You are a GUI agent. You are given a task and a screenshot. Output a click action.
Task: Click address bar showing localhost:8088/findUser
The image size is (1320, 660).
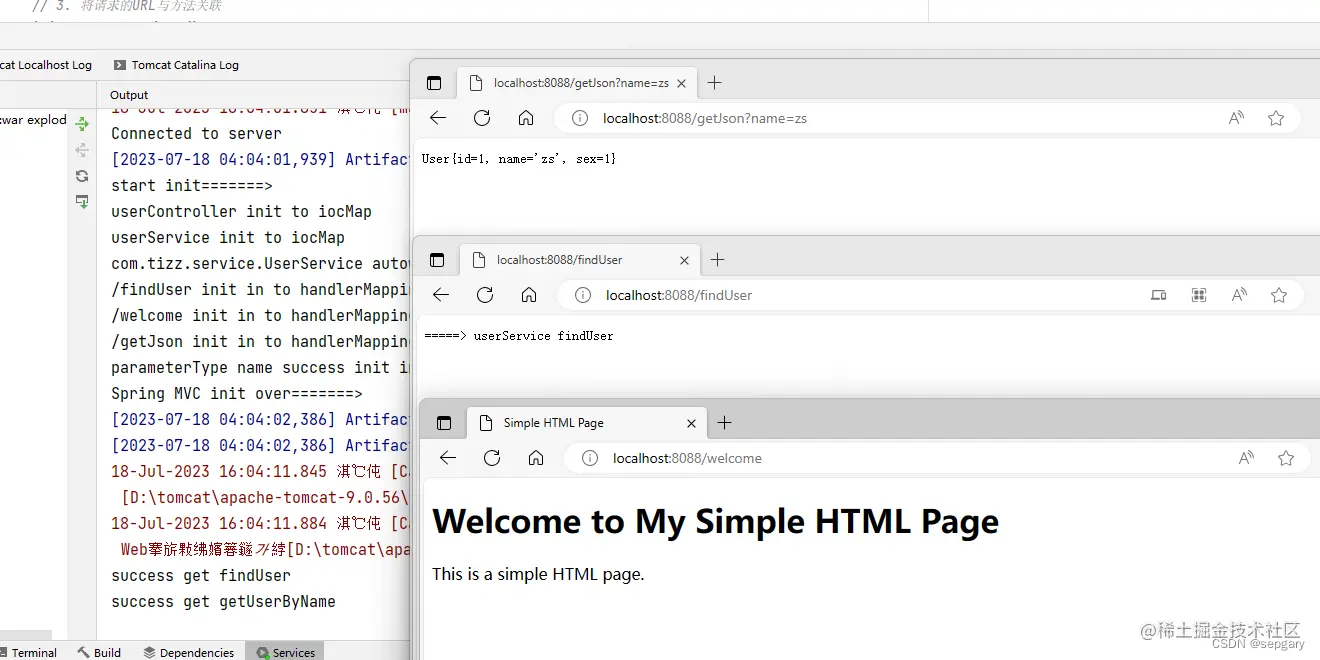click(x=930, y=295)
